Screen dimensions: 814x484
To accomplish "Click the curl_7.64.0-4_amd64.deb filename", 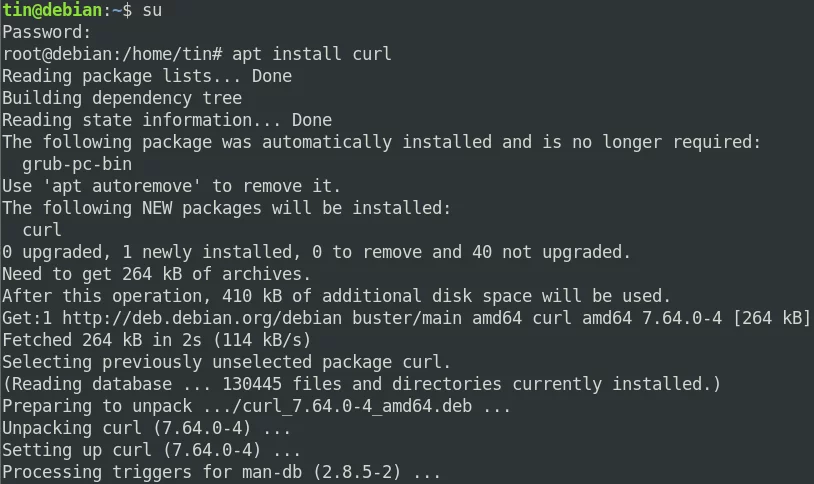I will [x=357, y=406].
